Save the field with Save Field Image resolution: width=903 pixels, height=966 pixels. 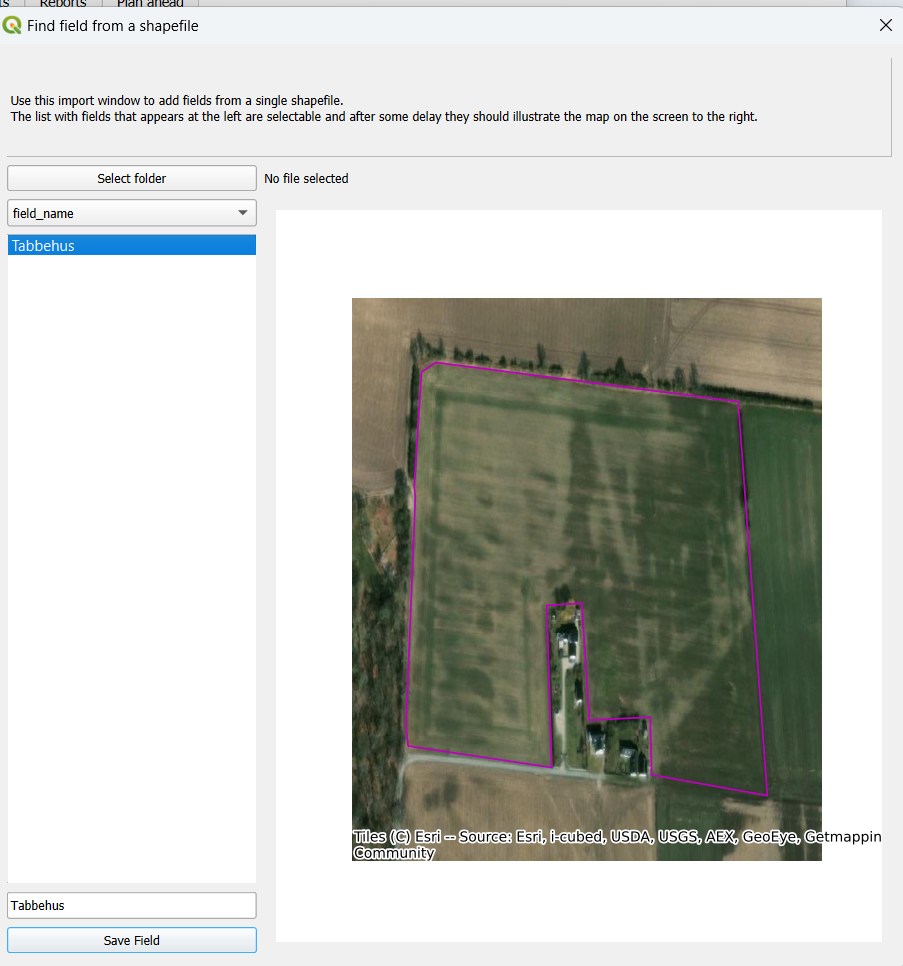pyautogui.click(x=132, y=940)
